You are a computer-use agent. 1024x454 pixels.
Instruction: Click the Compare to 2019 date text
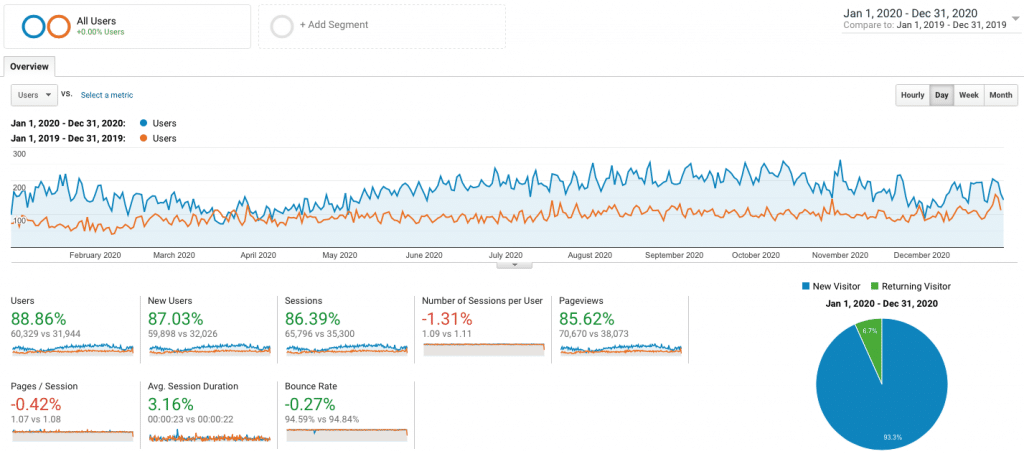click(x=925, y=25)
